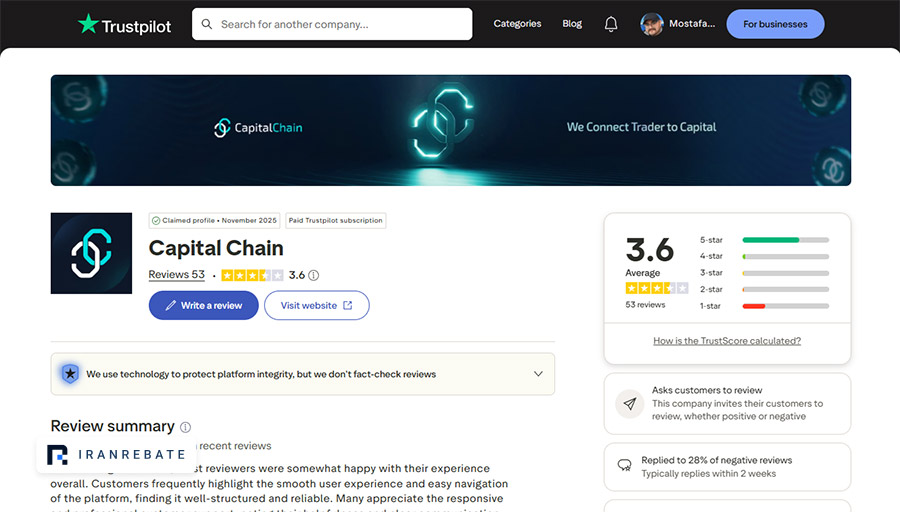
Task: Click the reply speech bubble icon
Action: [624, 465]
